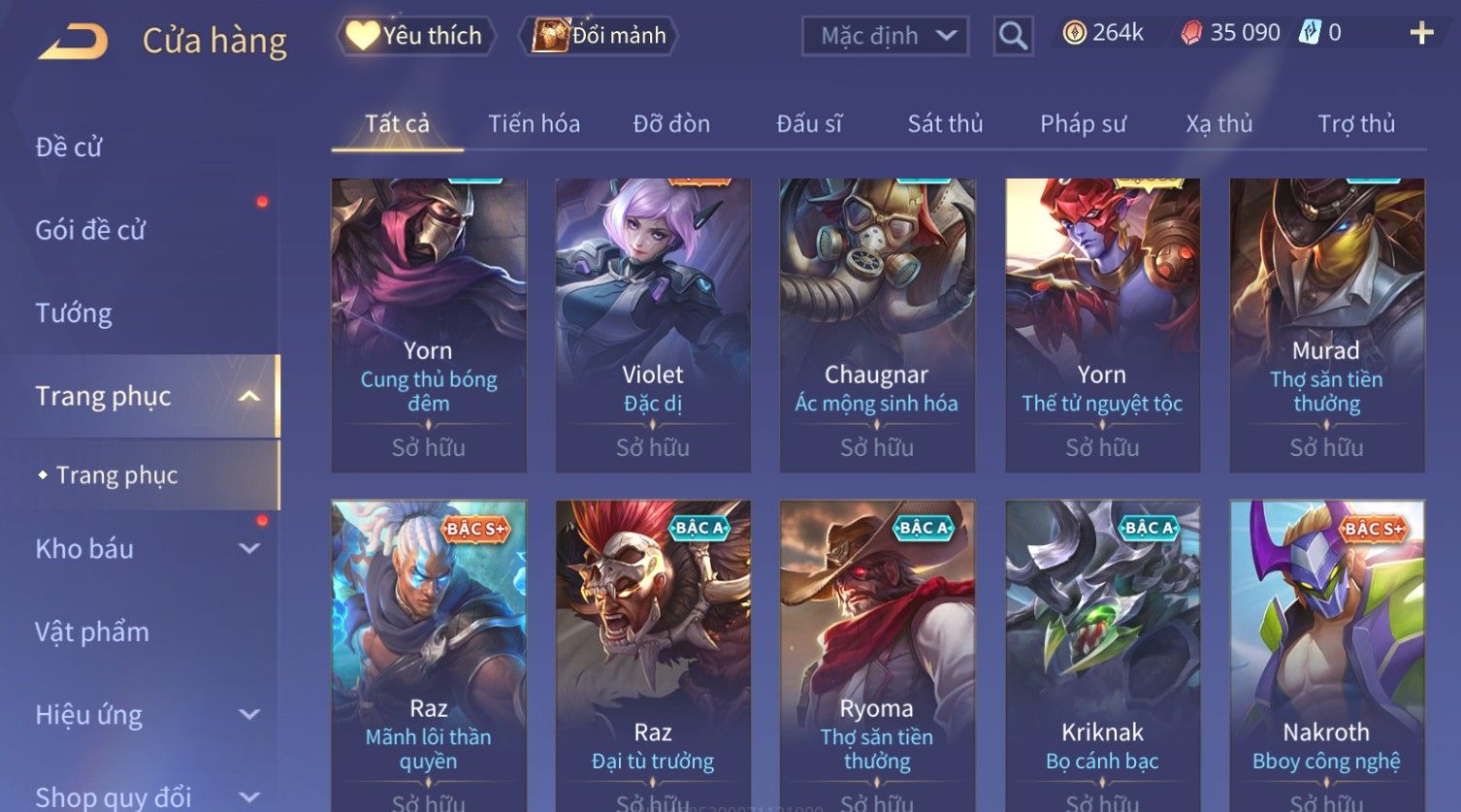This screenshot has width=1461, height=812.
Task: Open the search magnifier icon
Action: pos(1013,36)
